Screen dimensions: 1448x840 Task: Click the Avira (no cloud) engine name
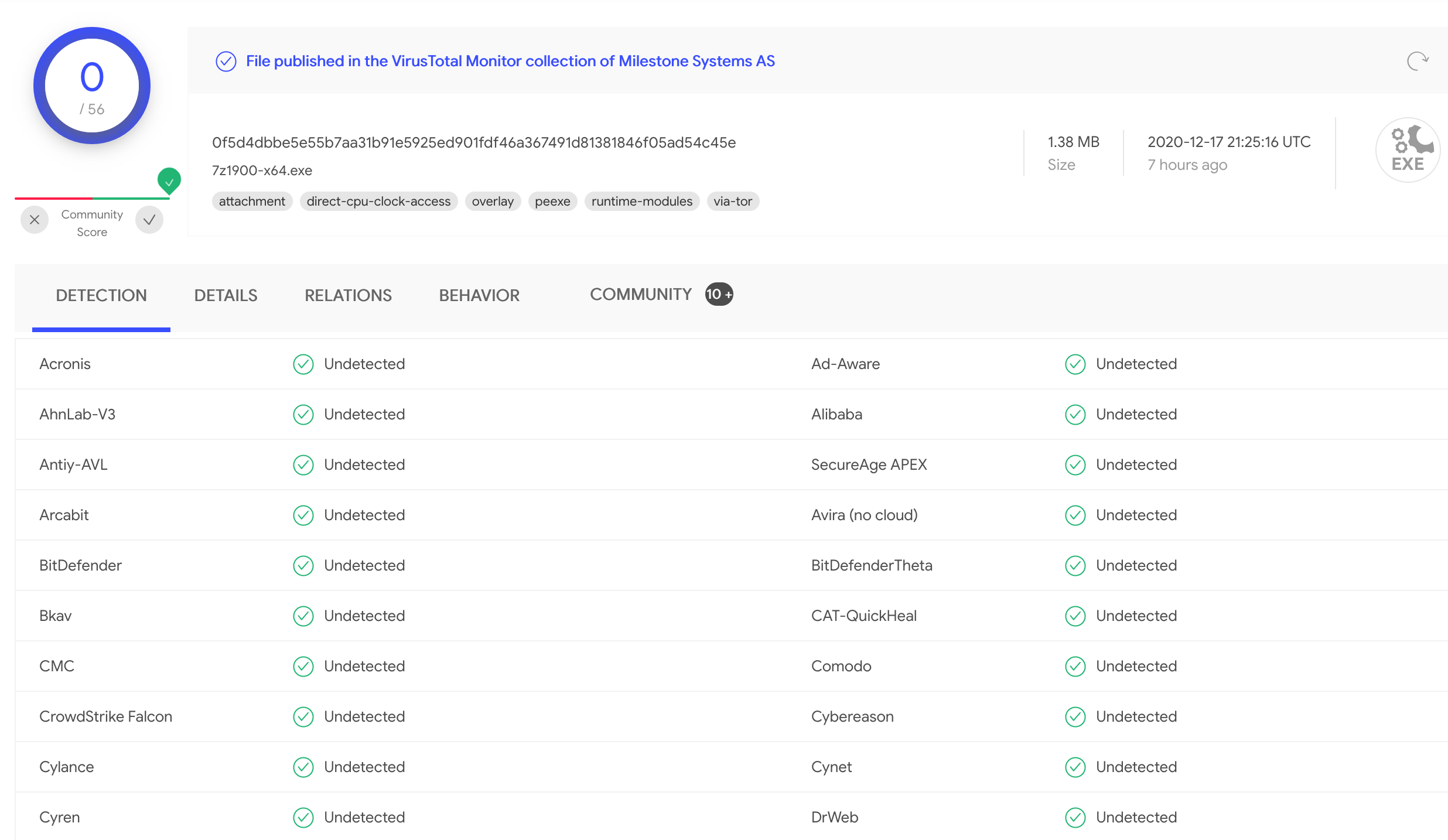click(864, 515)
